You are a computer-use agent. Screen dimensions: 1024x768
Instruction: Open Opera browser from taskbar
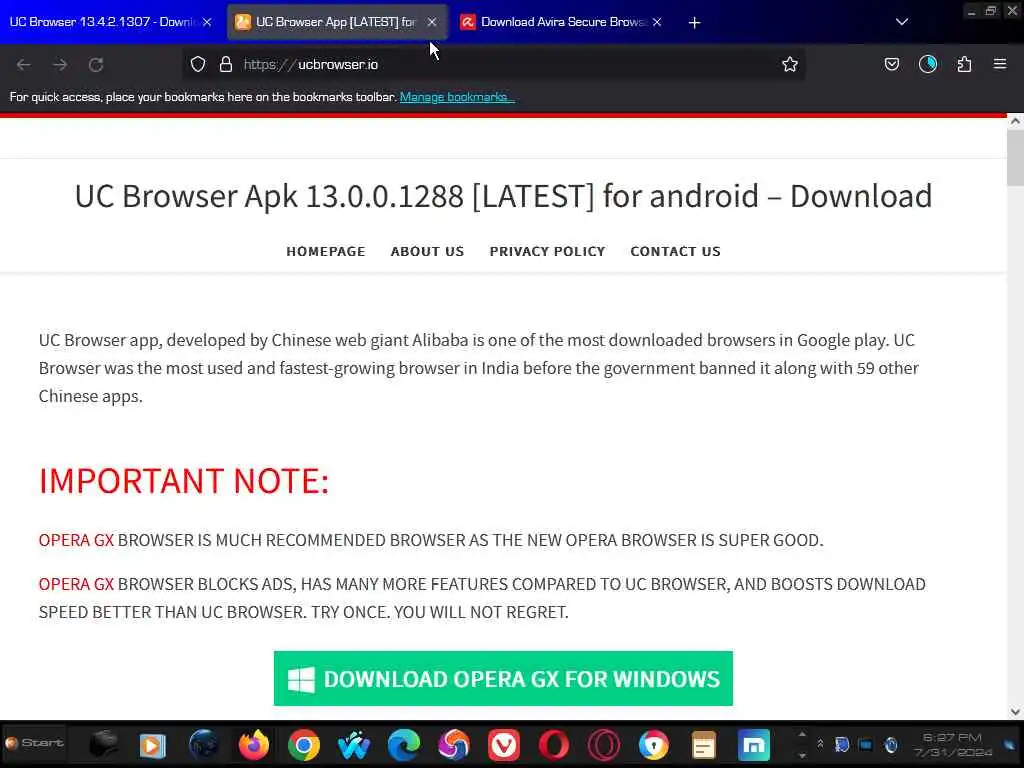[554, 745]
